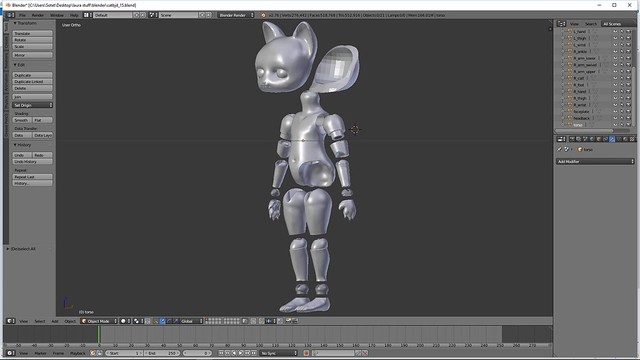
Task: Open the Modifiers wrench tab in properties
Action: click(612, 139)
